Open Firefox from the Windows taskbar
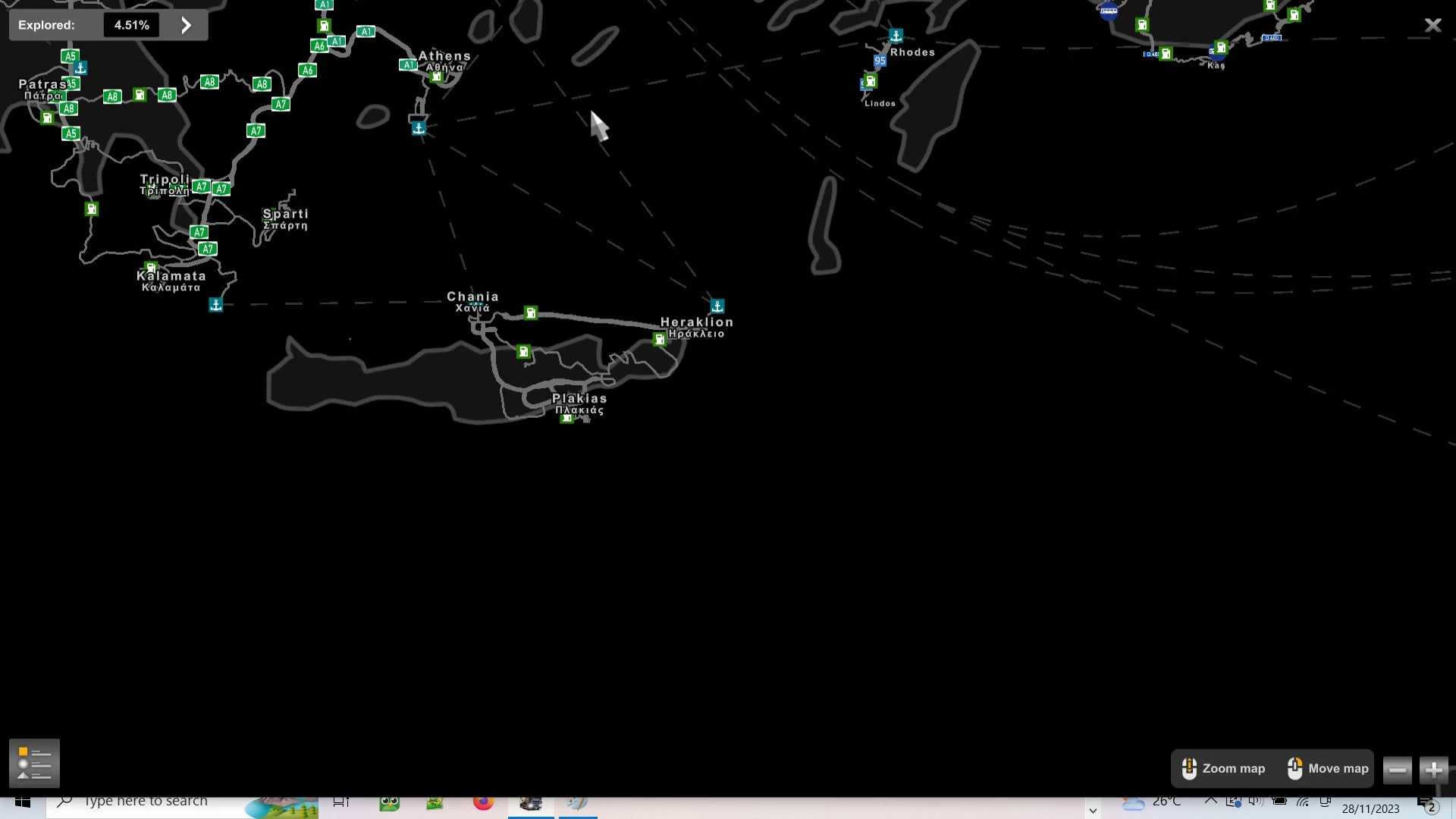Viewport: 1456px width, 819px height. [x=483, y=802]
